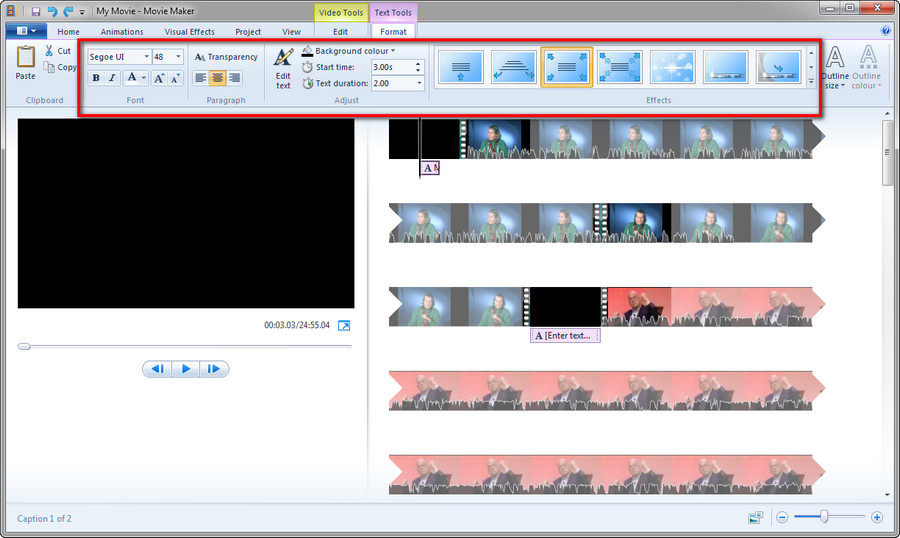Click the storyboard vertical scrollbar
This screenshot has width=900, height=538.
[887, 153]
